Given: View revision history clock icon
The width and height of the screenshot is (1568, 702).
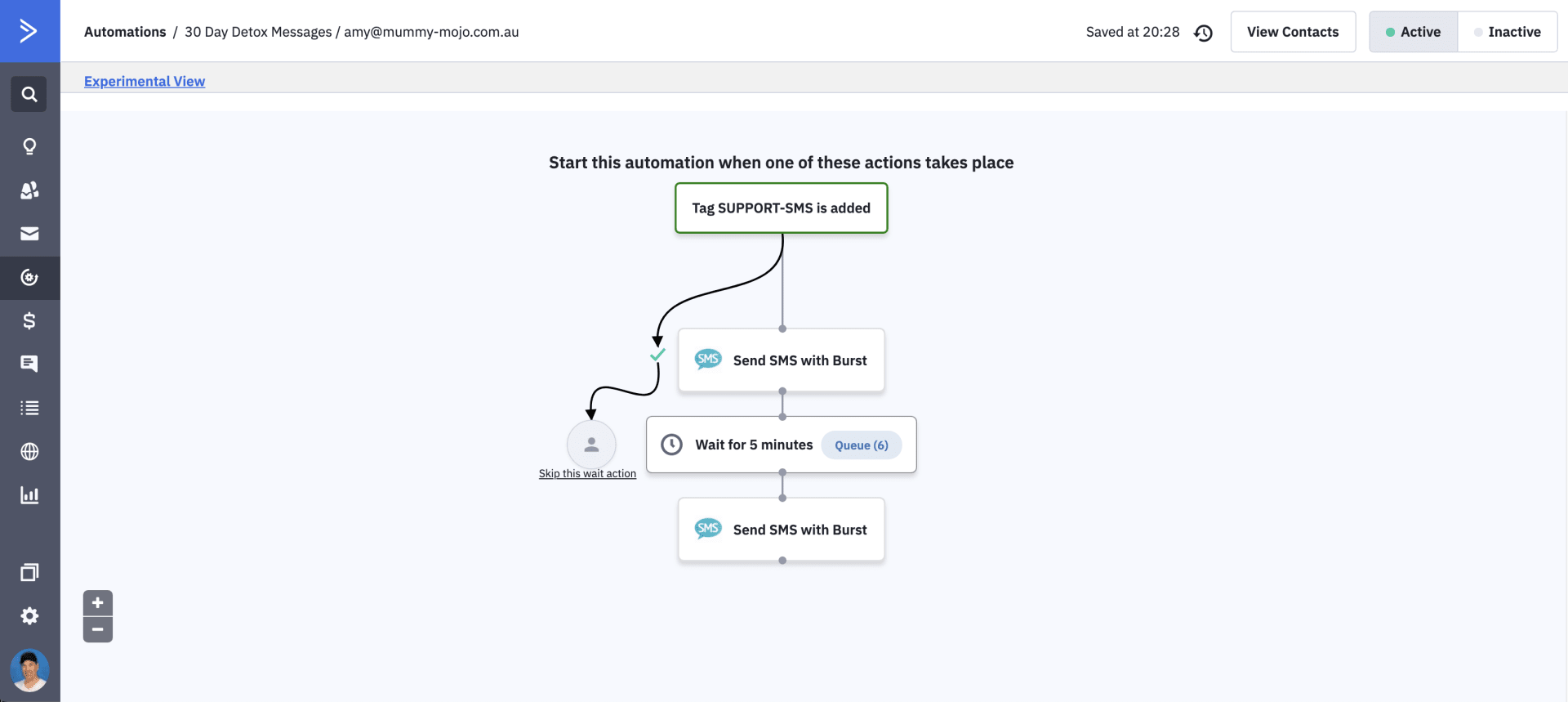Looking at the screenshot, I should coord(1203,33).
